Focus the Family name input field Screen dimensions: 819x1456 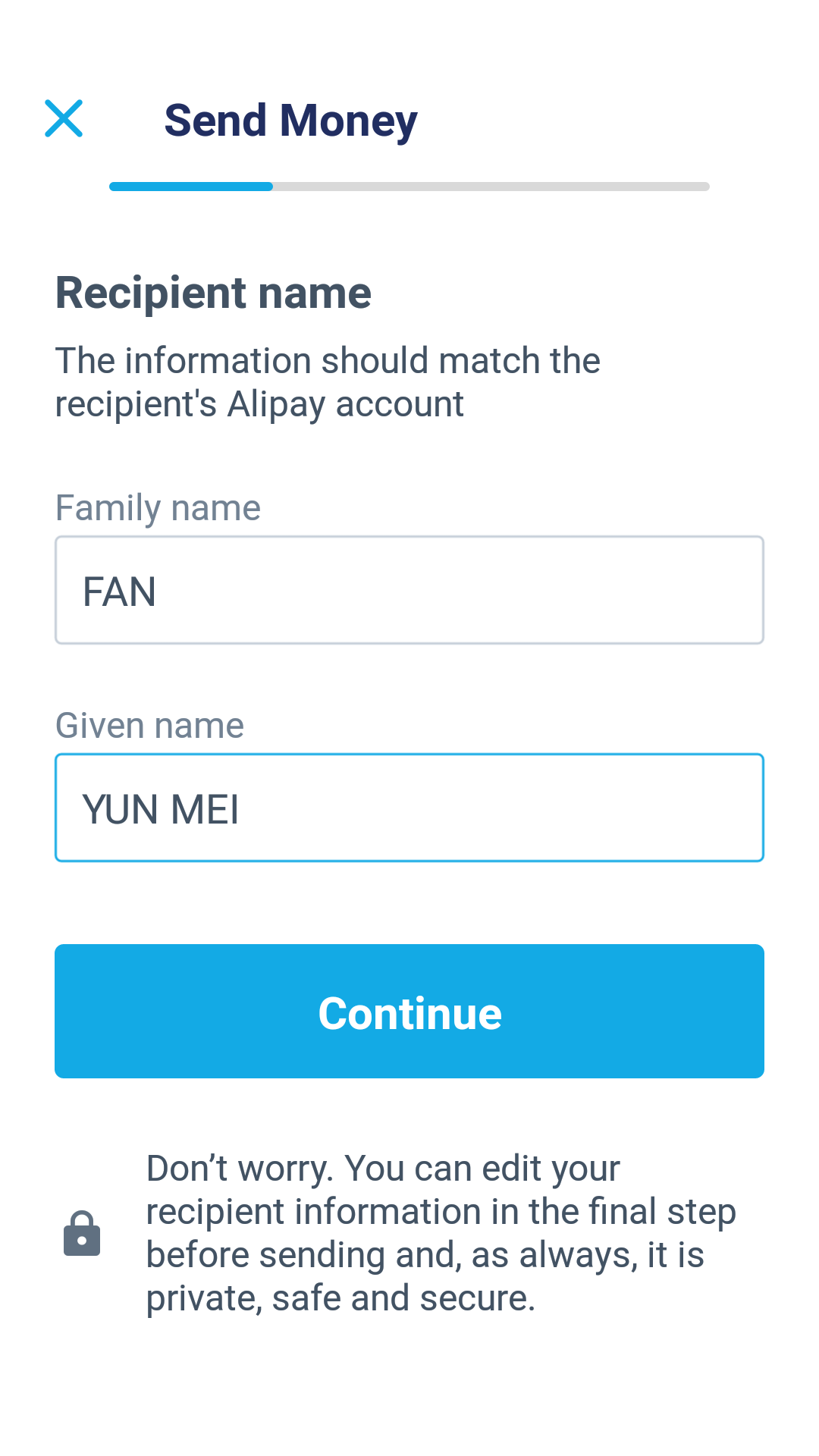tap(409, 590)
